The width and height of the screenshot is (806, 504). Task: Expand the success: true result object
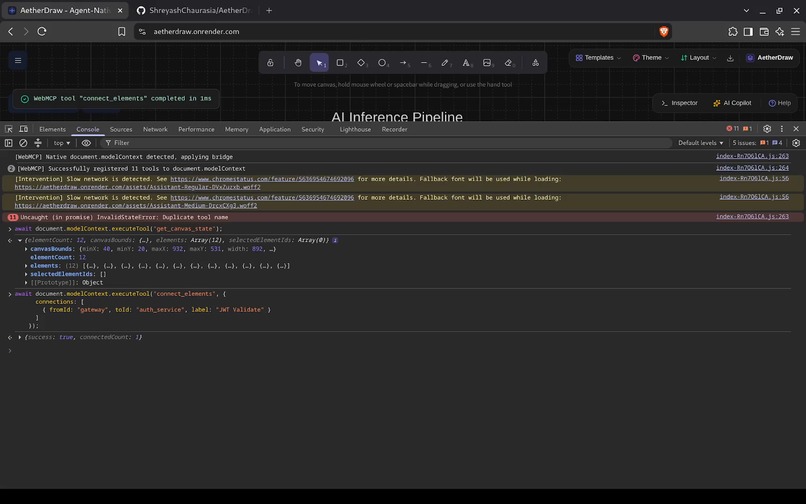tap(20, 337)
